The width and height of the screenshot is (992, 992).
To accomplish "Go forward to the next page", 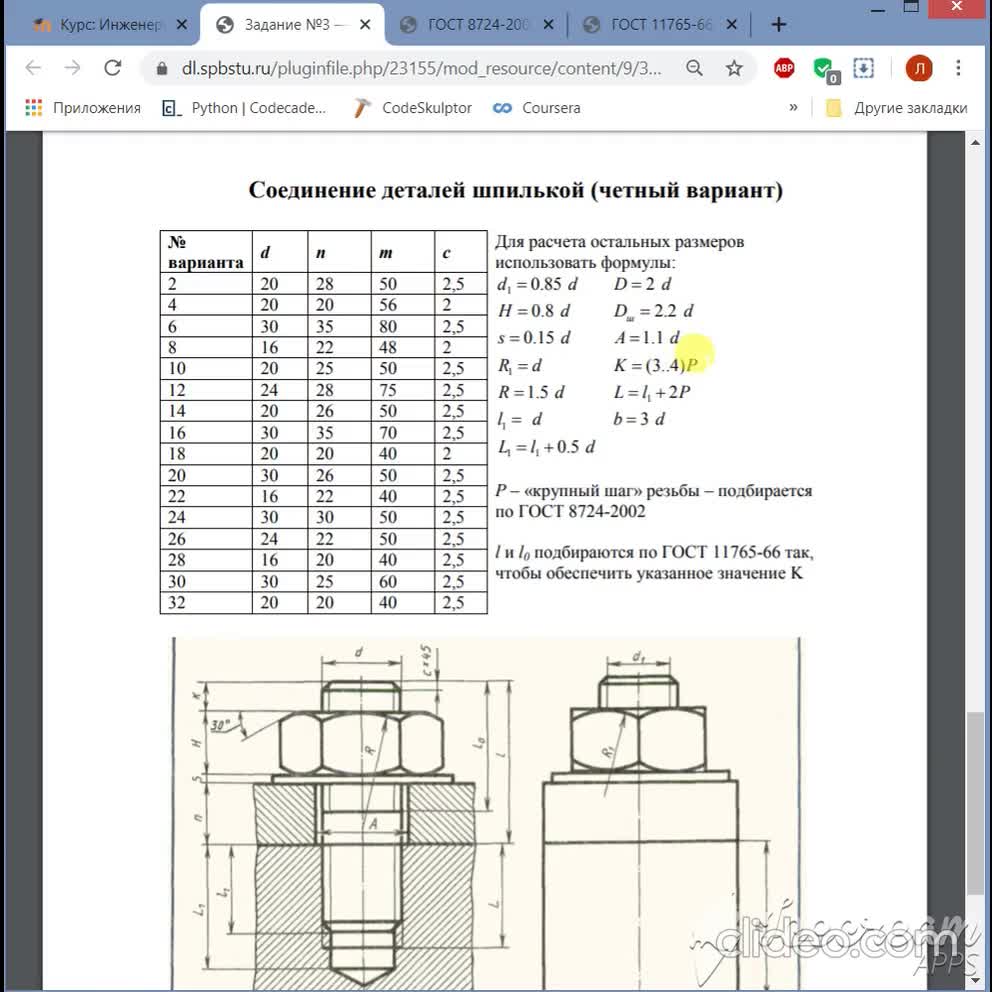I will pos(73,68).
